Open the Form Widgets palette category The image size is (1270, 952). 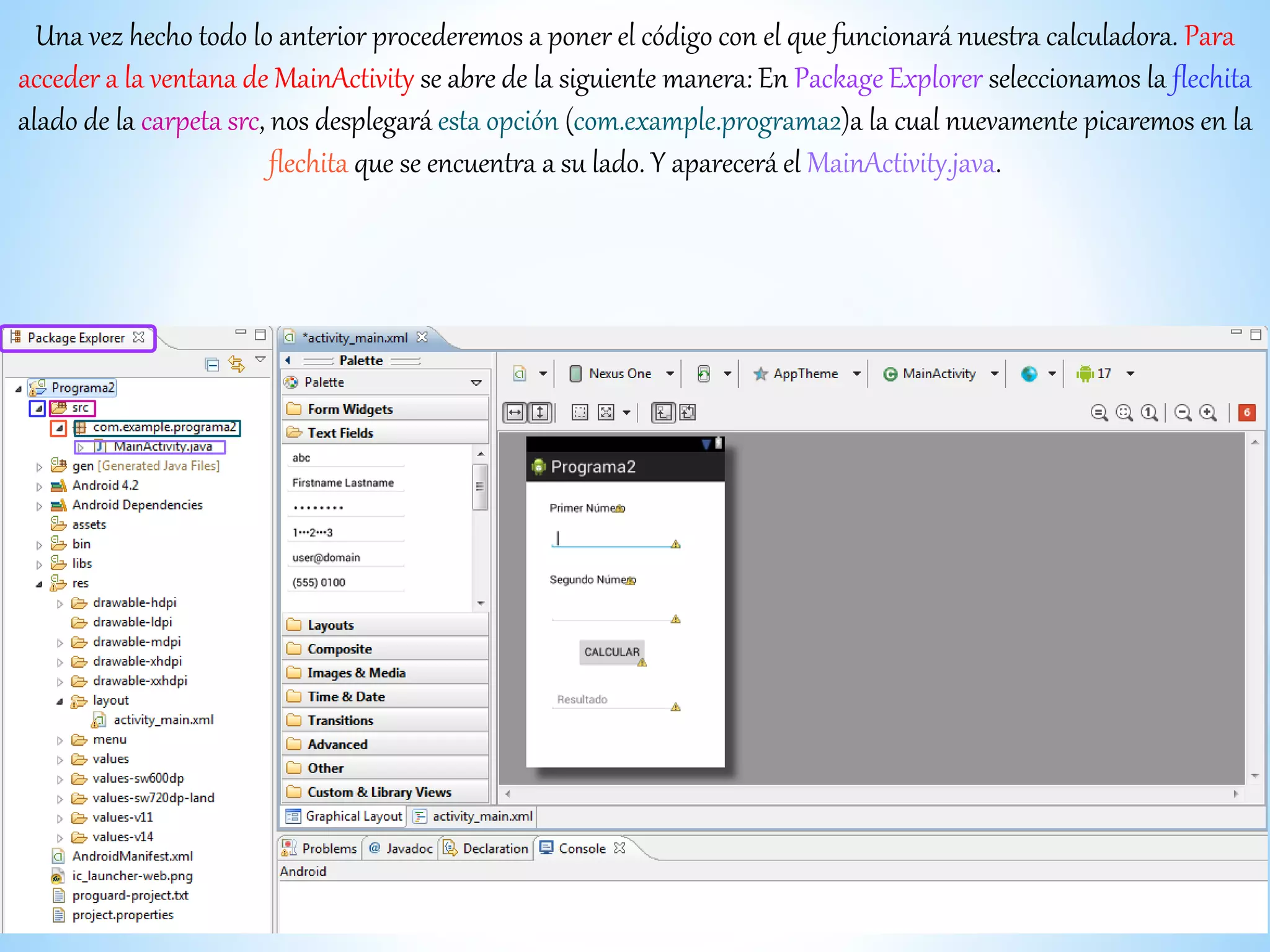pyautogui.click(x=385, y=409)
